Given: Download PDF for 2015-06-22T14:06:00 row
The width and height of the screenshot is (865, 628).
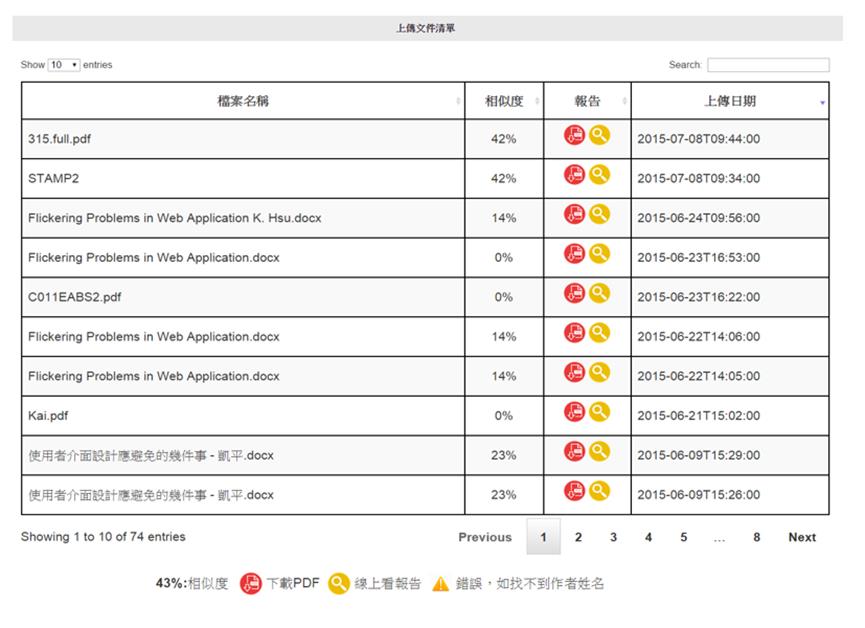Looking at the screenshot, I should coord(574,333).
